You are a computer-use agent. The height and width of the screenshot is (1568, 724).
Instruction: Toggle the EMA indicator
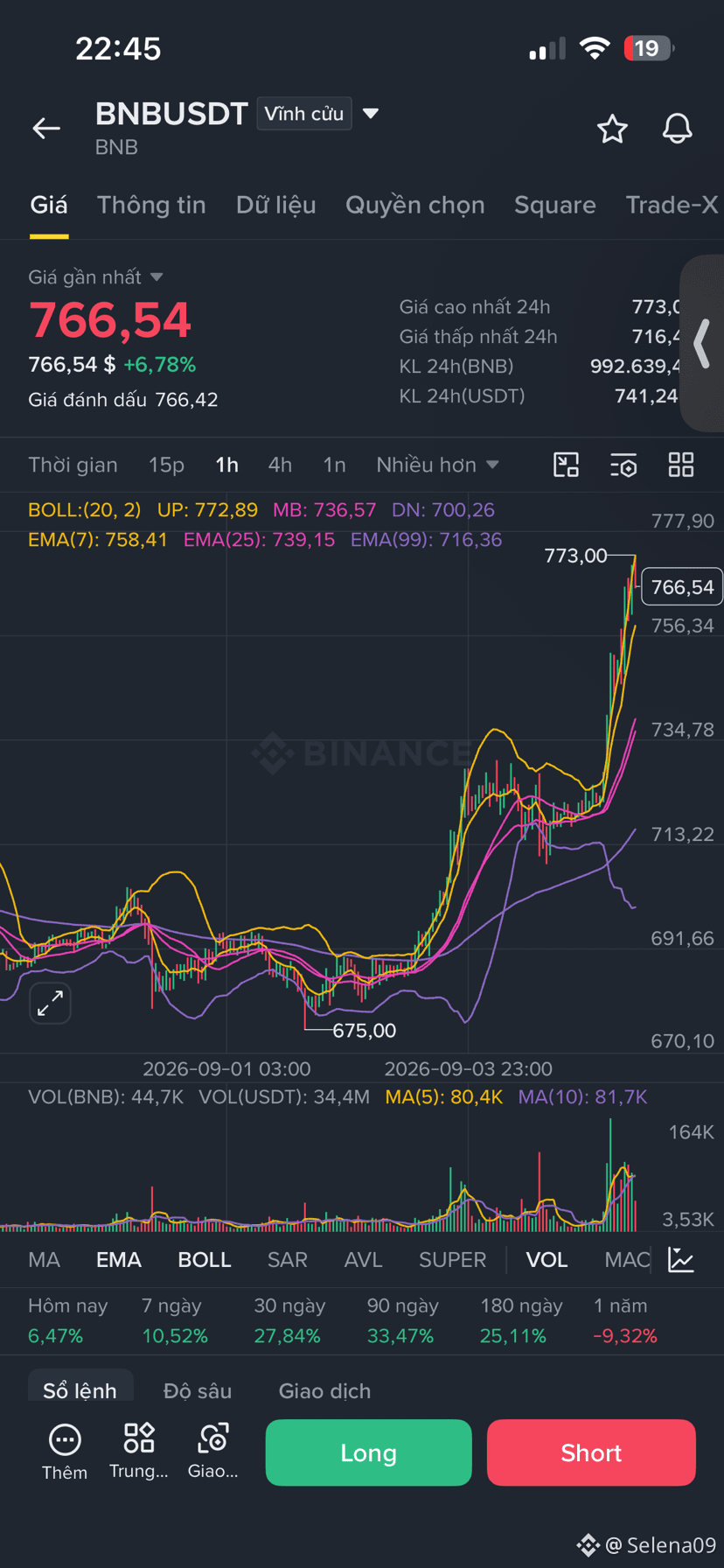pyautogui.click(x=119, y=1259)
